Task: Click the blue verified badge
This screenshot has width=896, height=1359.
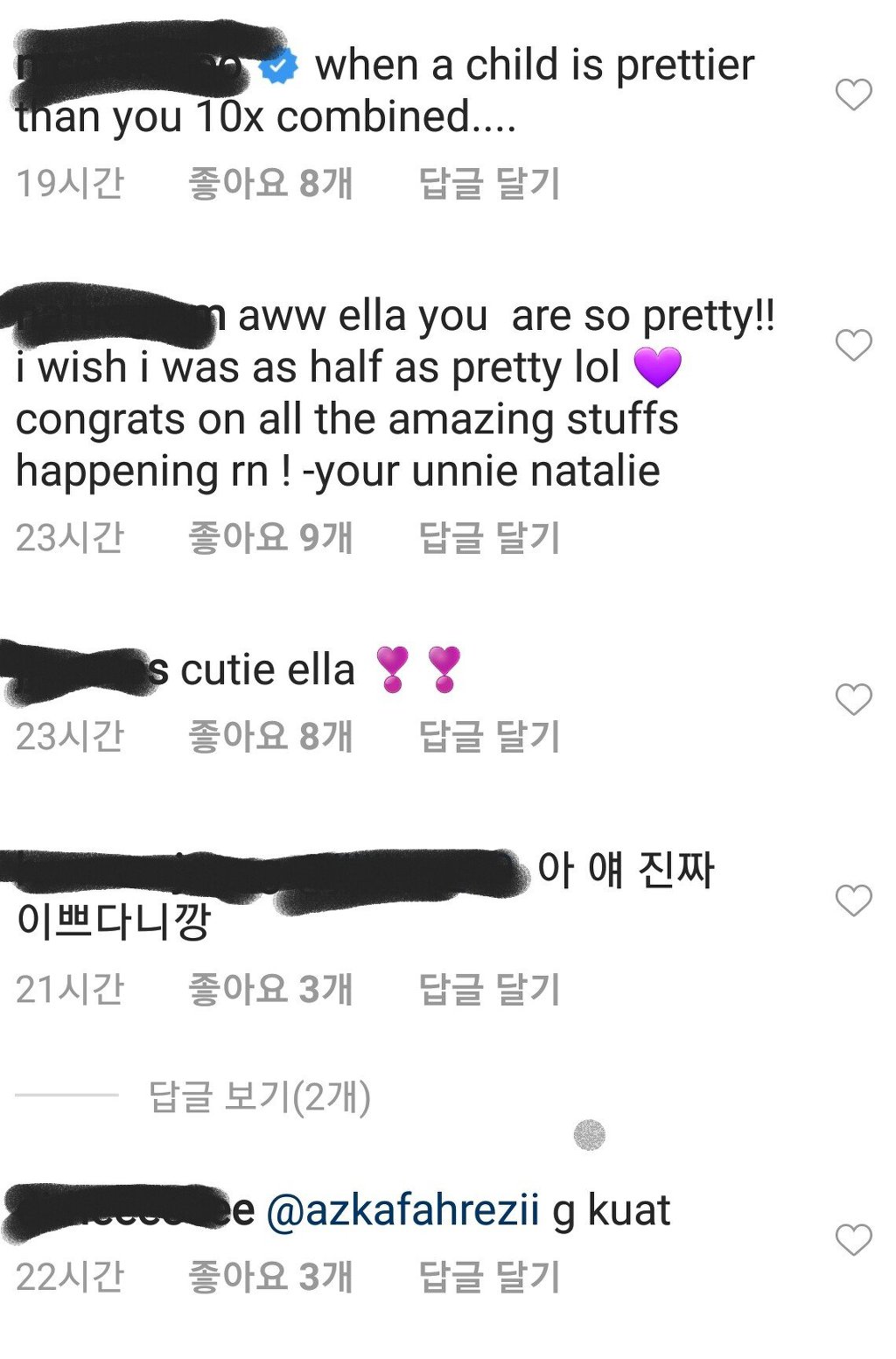Action: pos(279,67)
